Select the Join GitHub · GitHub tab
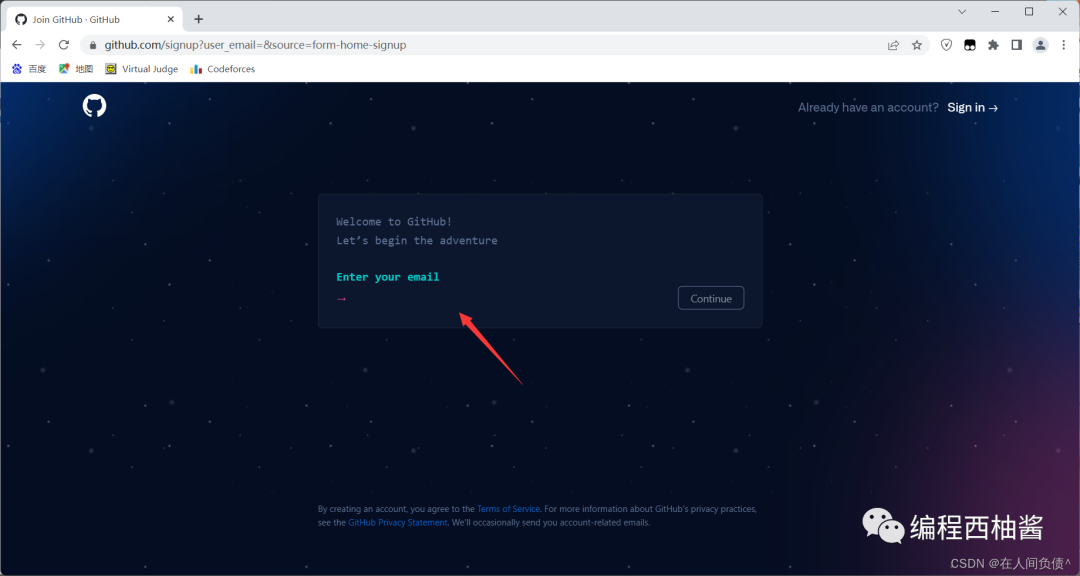Image resolution: width=1080 pixels, height=576 pixels. (x=94, y=19)
